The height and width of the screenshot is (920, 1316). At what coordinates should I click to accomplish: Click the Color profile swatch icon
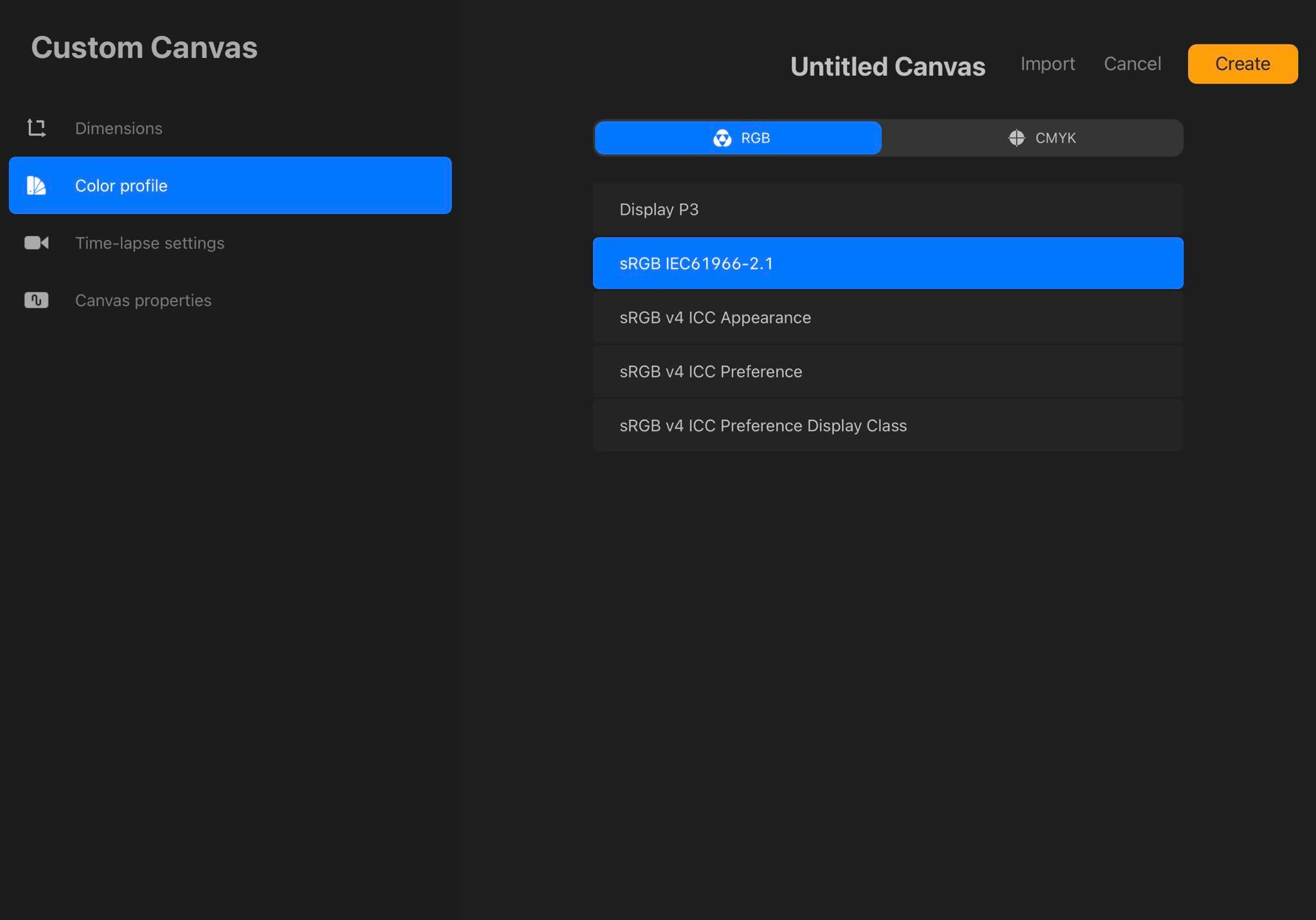point(36,186)
